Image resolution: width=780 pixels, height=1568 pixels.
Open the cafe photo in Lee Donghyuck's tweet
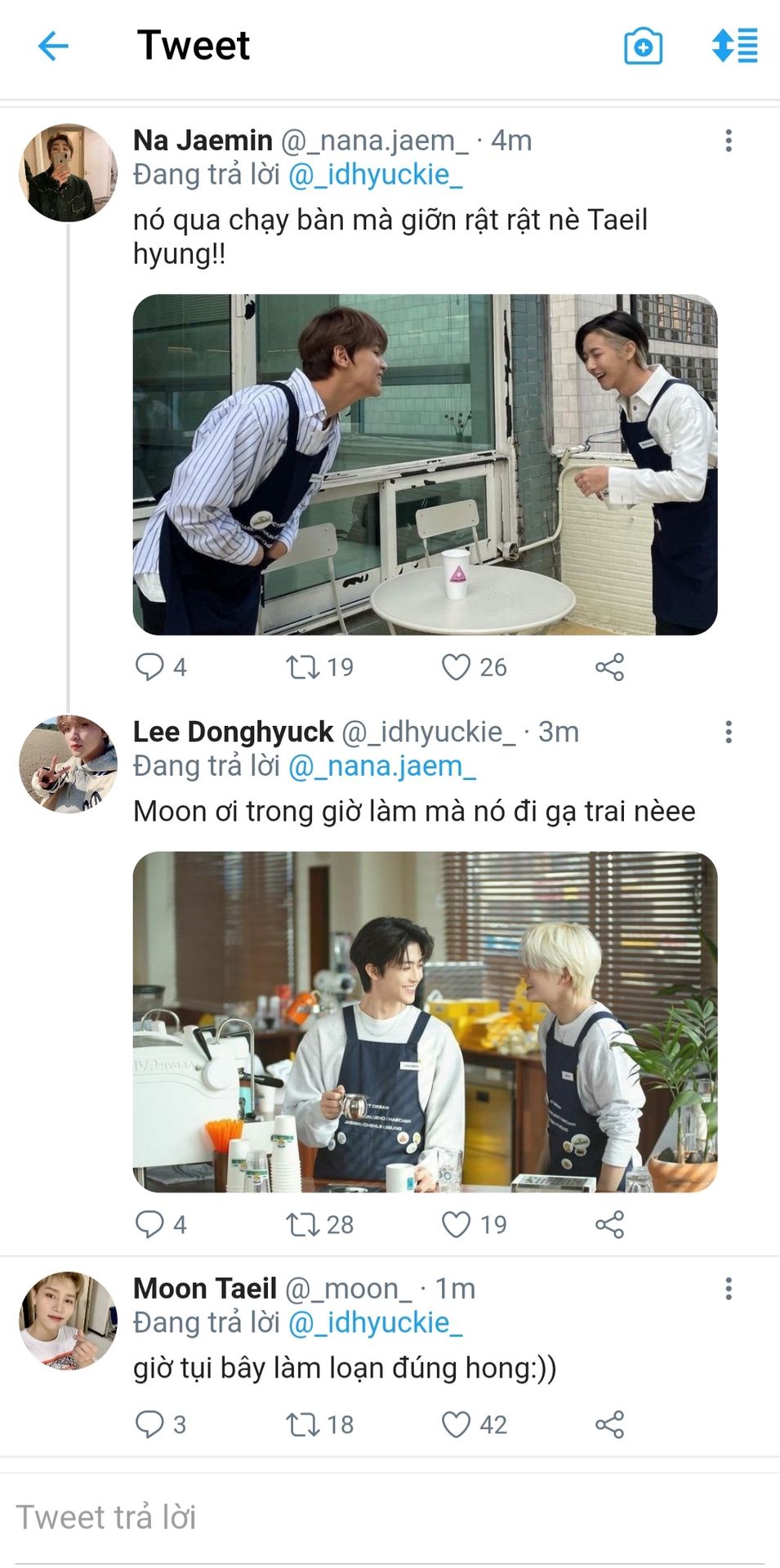(425, 1022)
